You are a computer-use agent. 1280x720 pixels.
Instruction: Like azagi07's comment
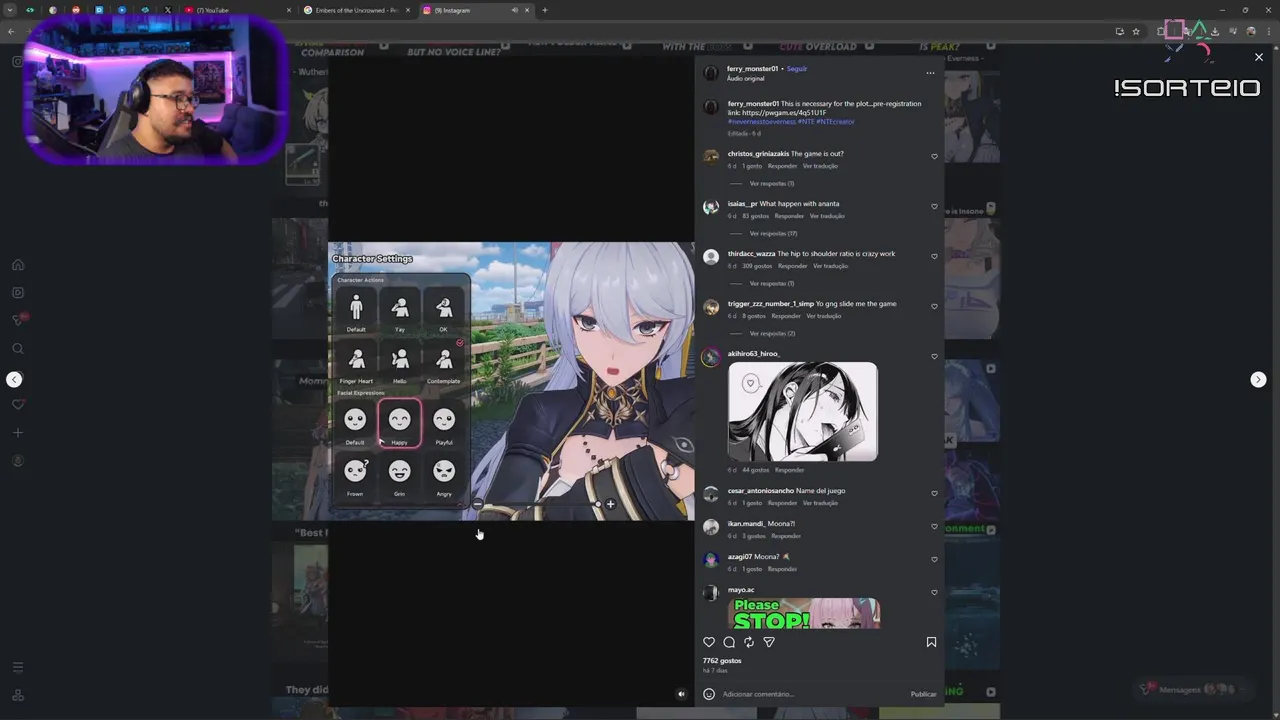click(935, 559)
